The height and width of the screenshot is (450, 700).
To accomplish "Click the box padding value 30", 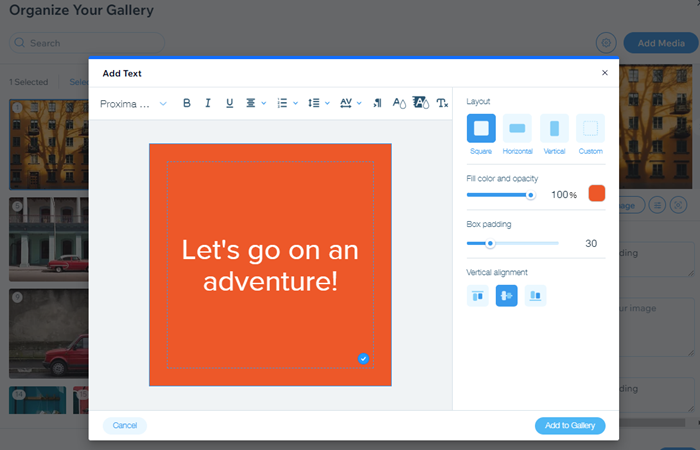I will (591, 243).
